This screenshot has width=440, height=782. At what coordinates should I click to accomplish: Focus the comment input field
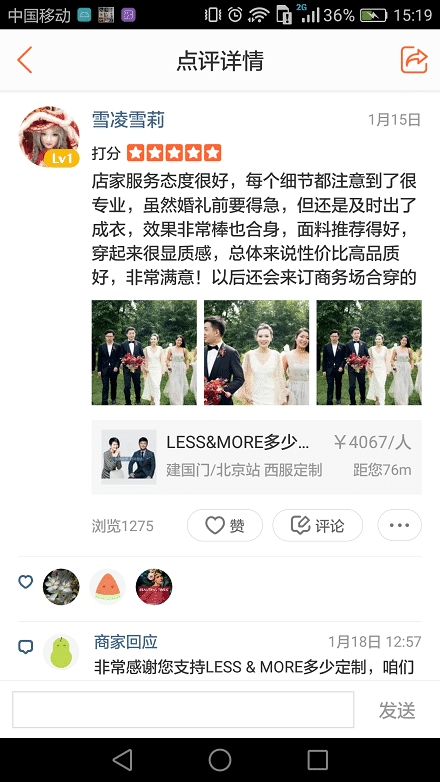(183, 709)
